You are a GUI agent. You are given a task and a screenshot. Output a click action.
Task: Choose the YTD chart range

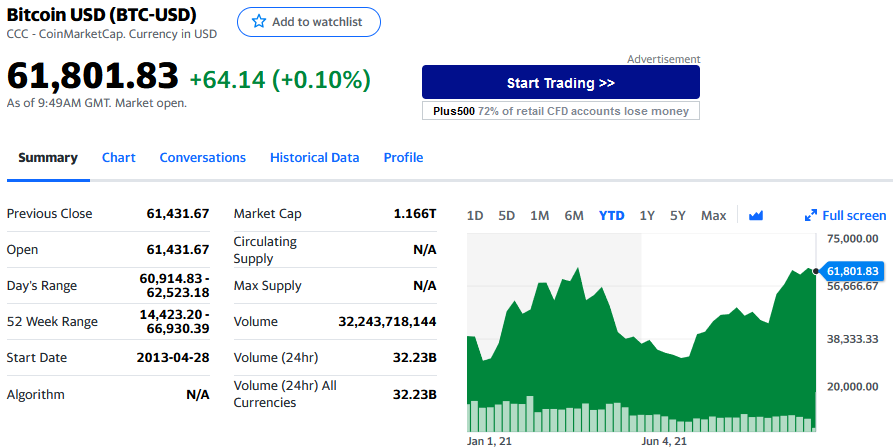point(611,215)
